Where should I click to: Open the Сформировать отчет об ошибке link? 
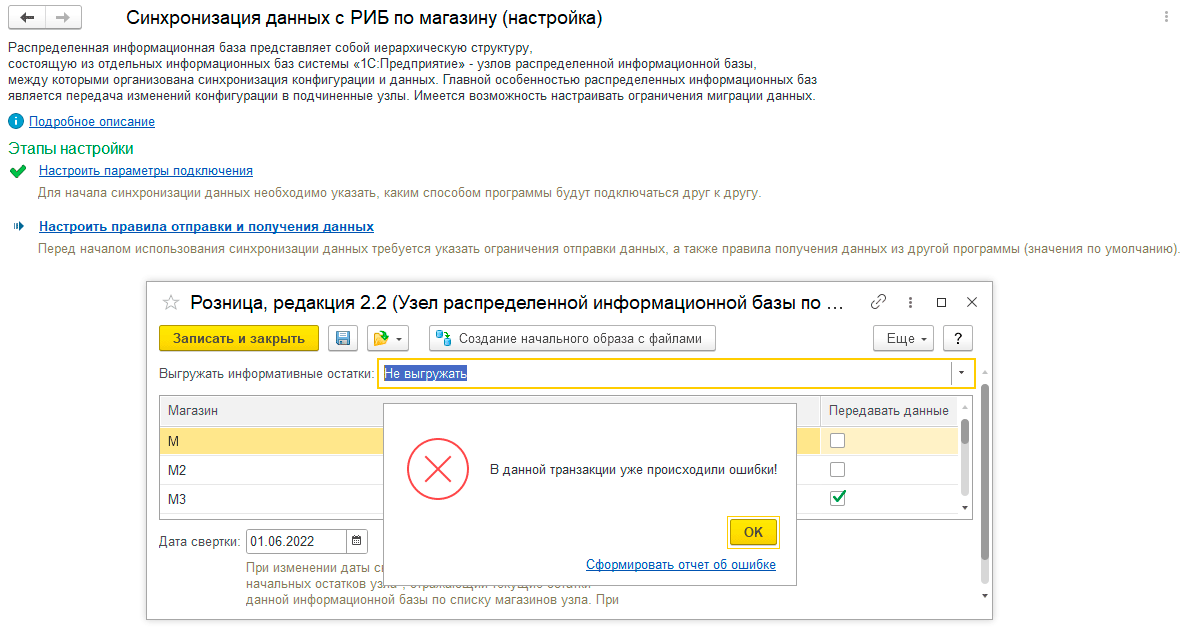tap(680, 564)
